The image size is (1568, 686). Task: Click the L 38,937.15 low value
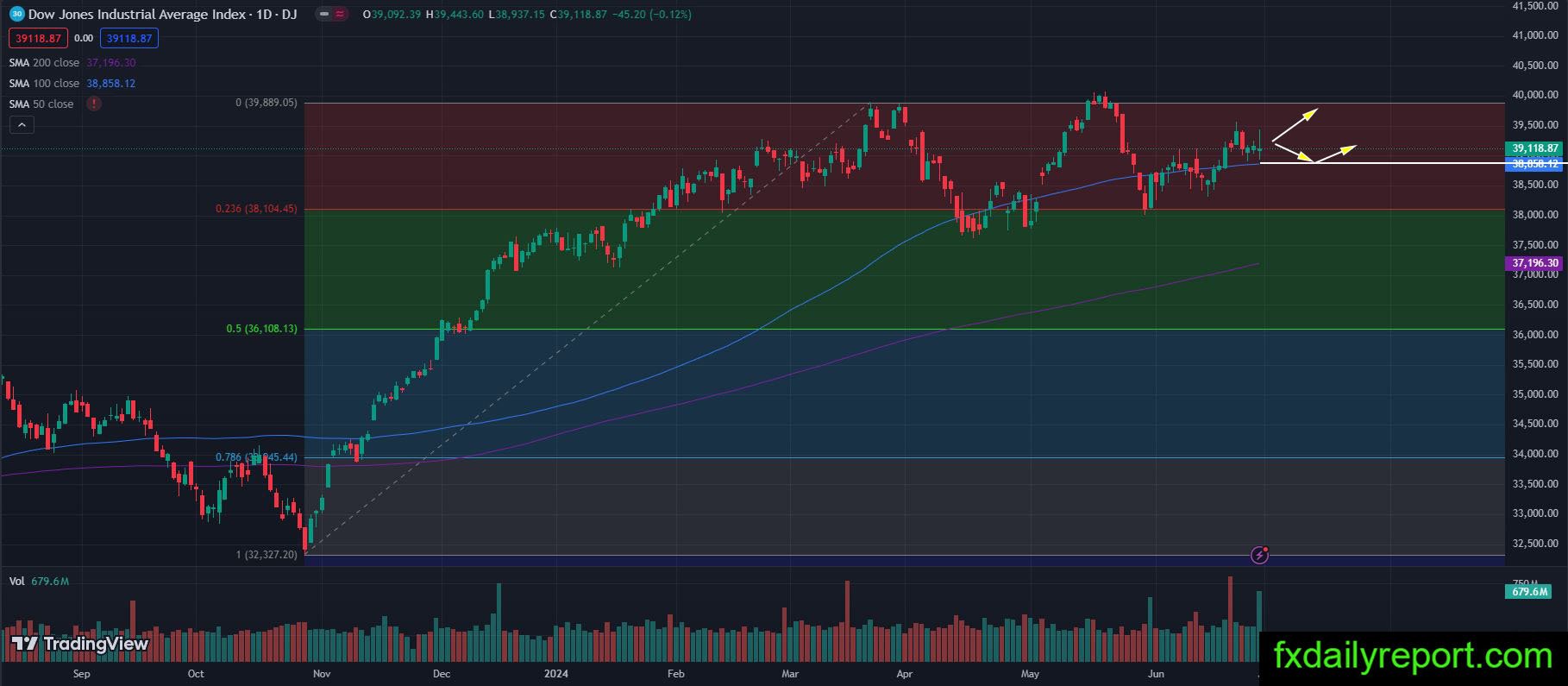(516, 15)
